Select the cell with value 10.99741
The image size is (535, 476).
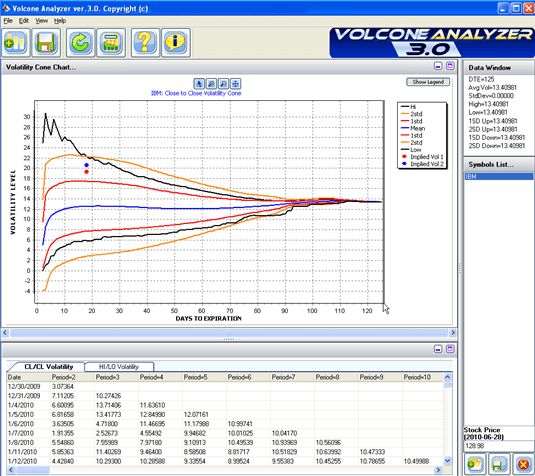pyautogui.click(x=248, y=424)
